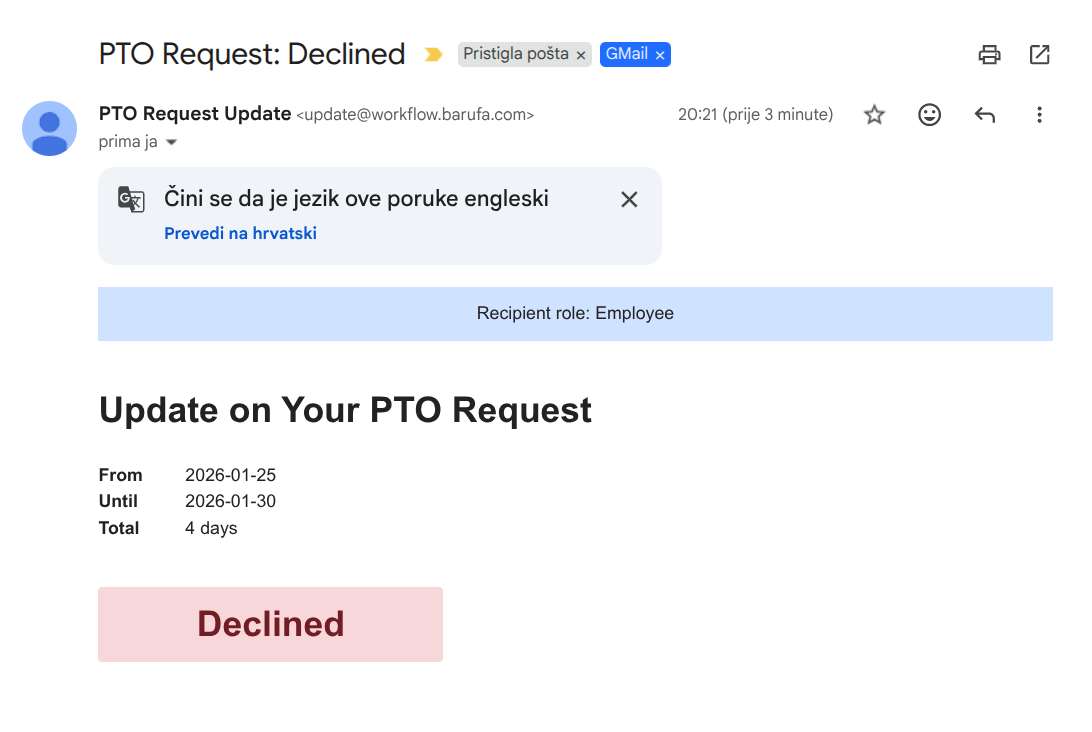Viewport: 1092px width, 732px height.
Task: Click the sender's profile avatar
Action: pyautogui.click(x=50, y=128)
